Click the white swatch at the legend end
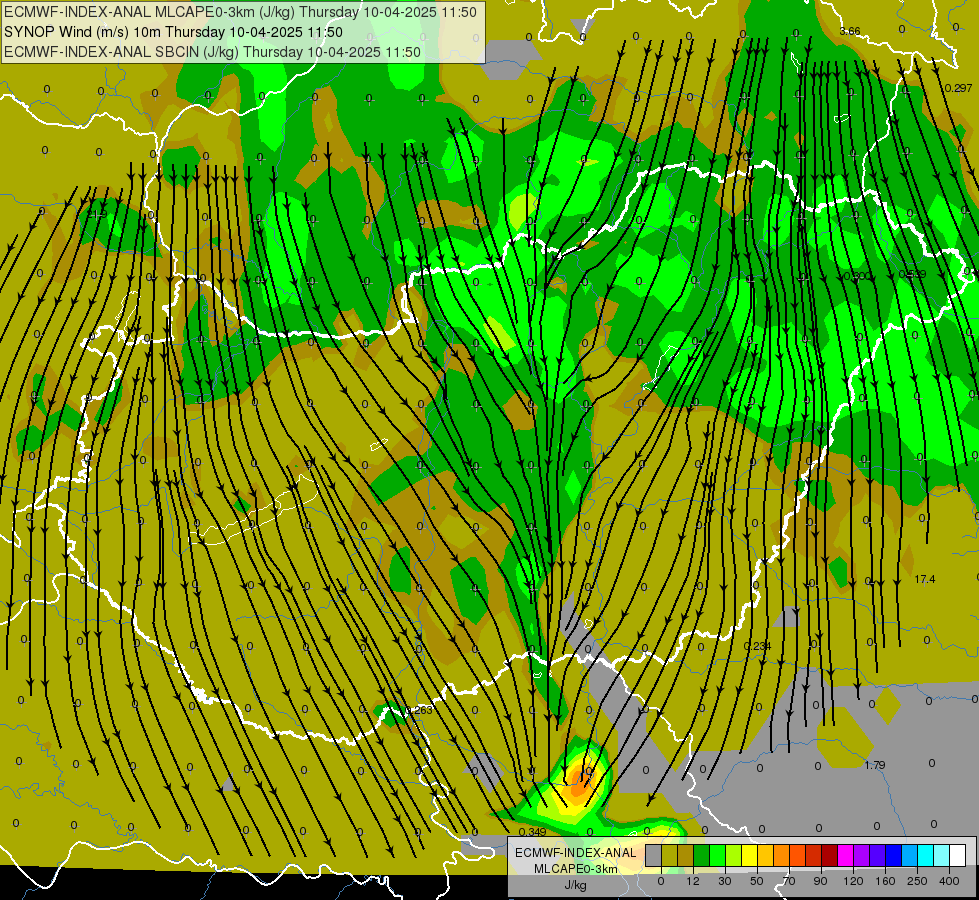The image size is (979, 900). click(x=958, y=855)
